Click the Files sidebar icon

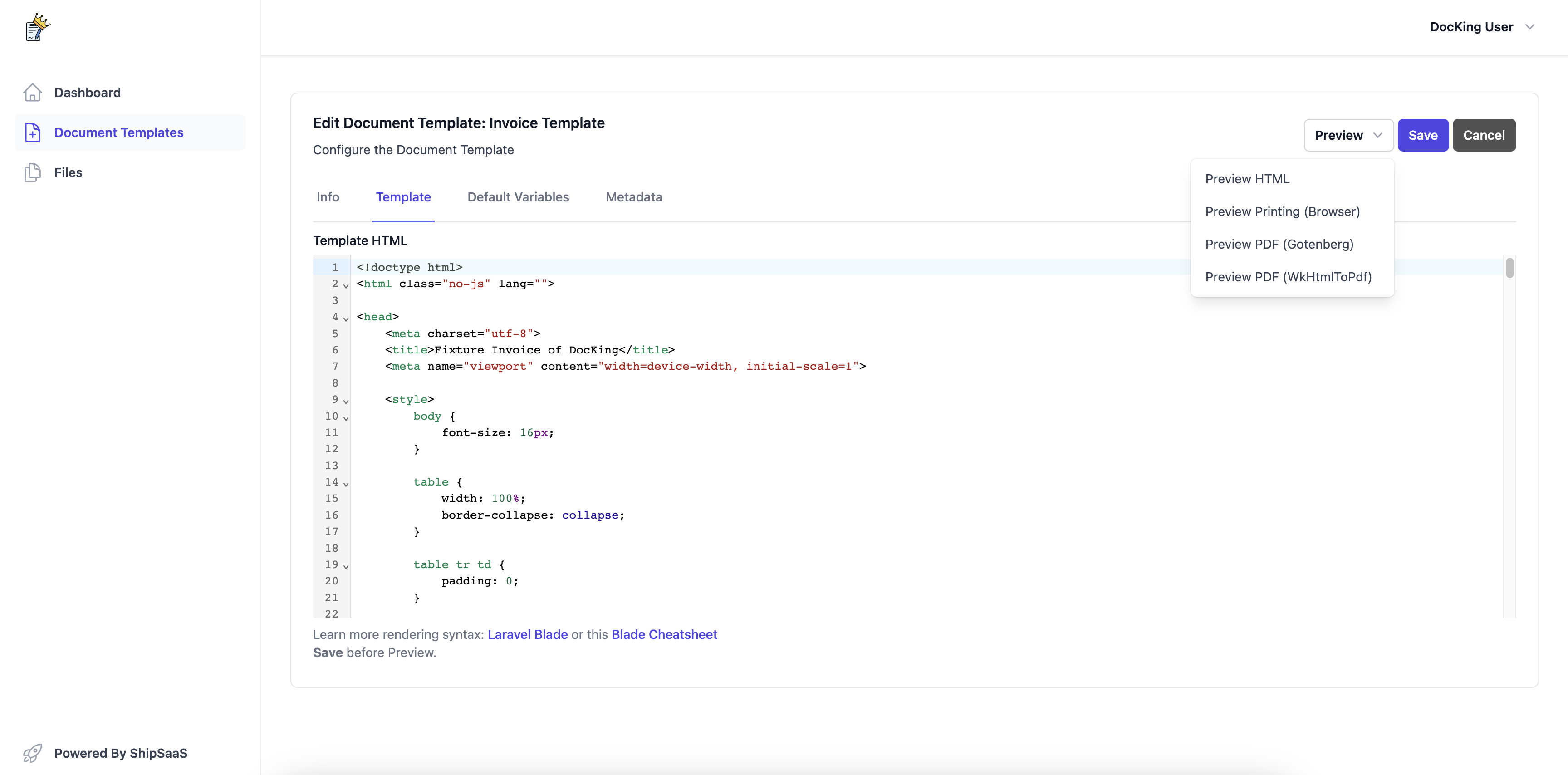(32, 173)
